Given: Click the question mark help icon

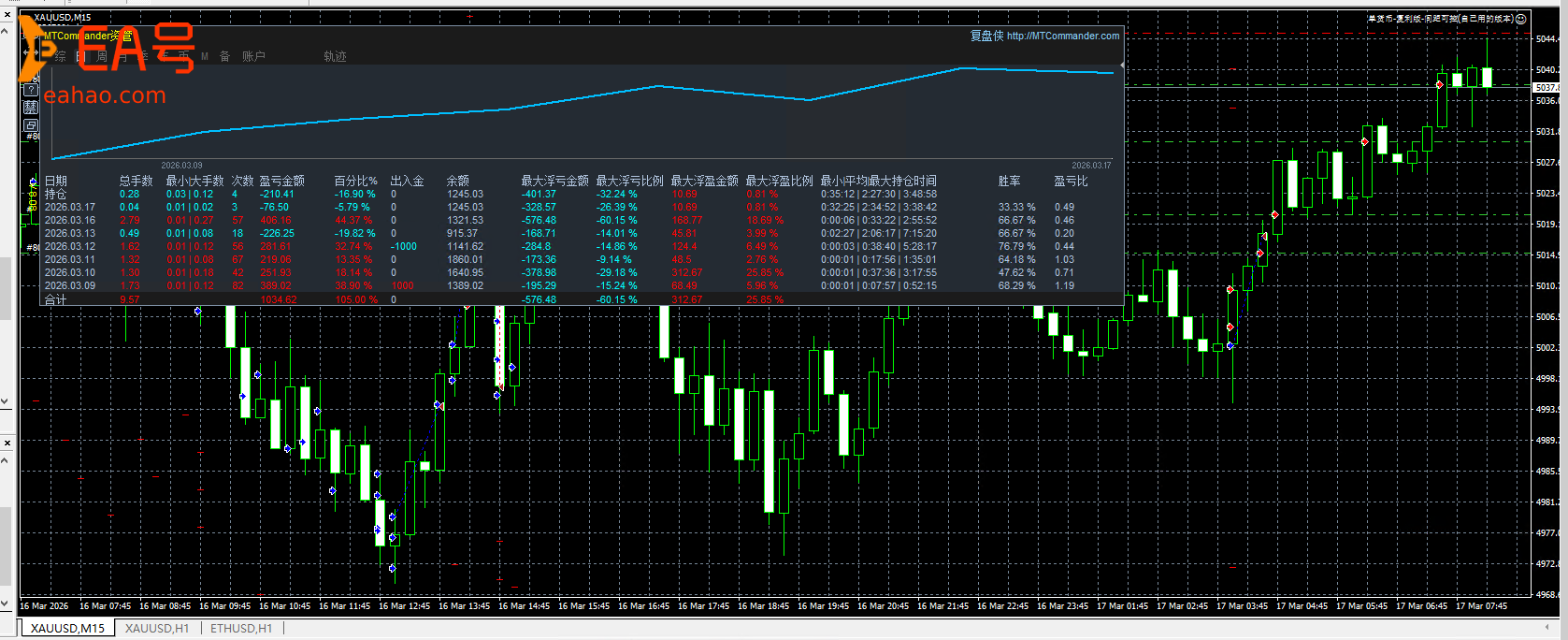Looking at the screenshot, I should (30, 91).
